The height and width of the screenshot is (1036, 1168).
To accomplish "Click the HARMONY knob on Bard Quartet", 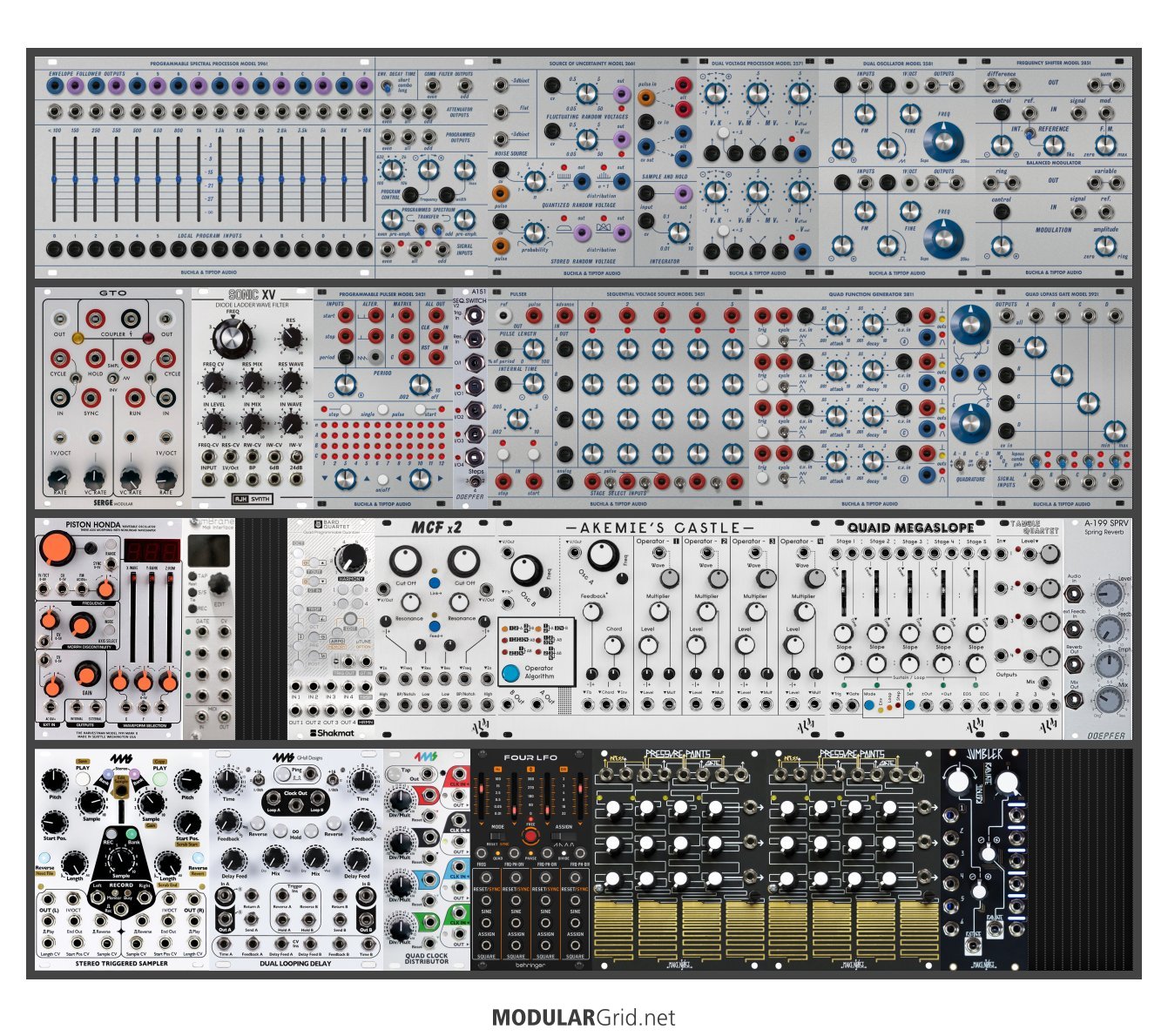I will pos(350,558).
